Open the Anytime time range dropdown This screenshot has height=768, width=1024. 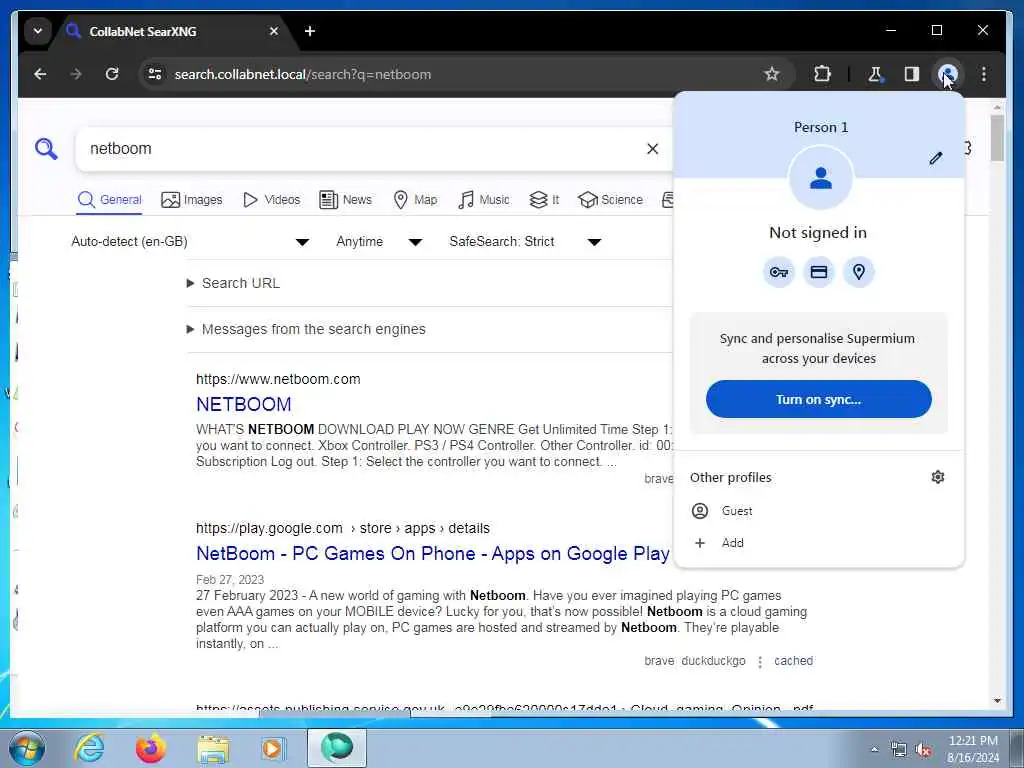click(x=379, y=242)
